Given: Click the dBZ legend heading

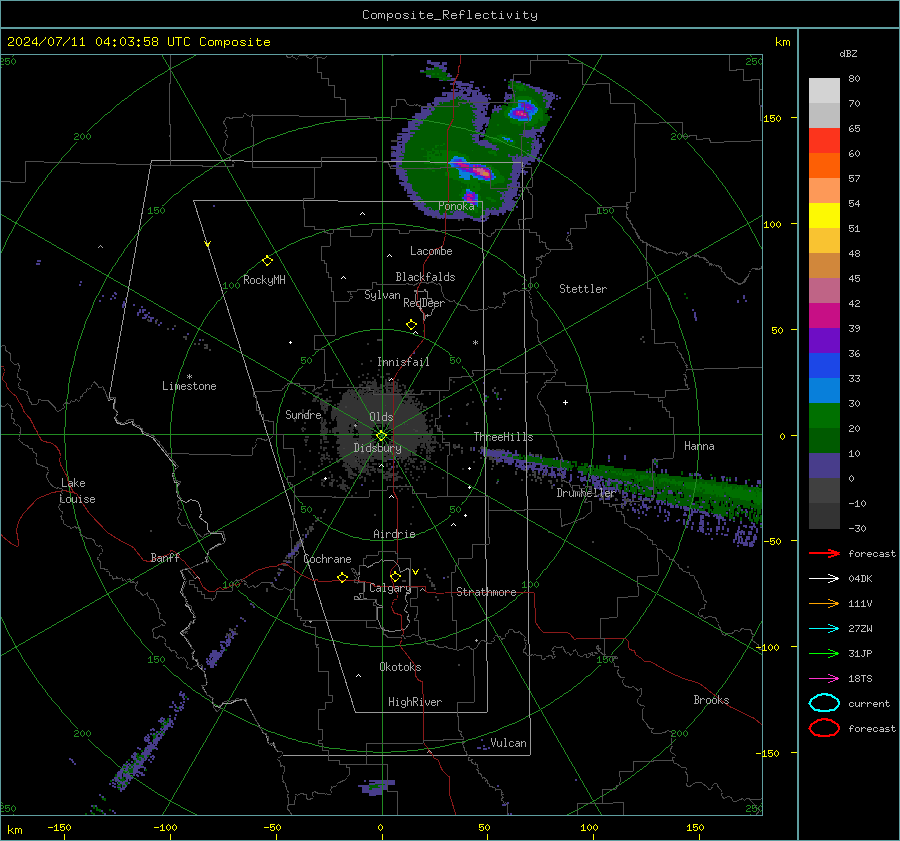Looking at the screenshot, I should click(x=848, y=53).
